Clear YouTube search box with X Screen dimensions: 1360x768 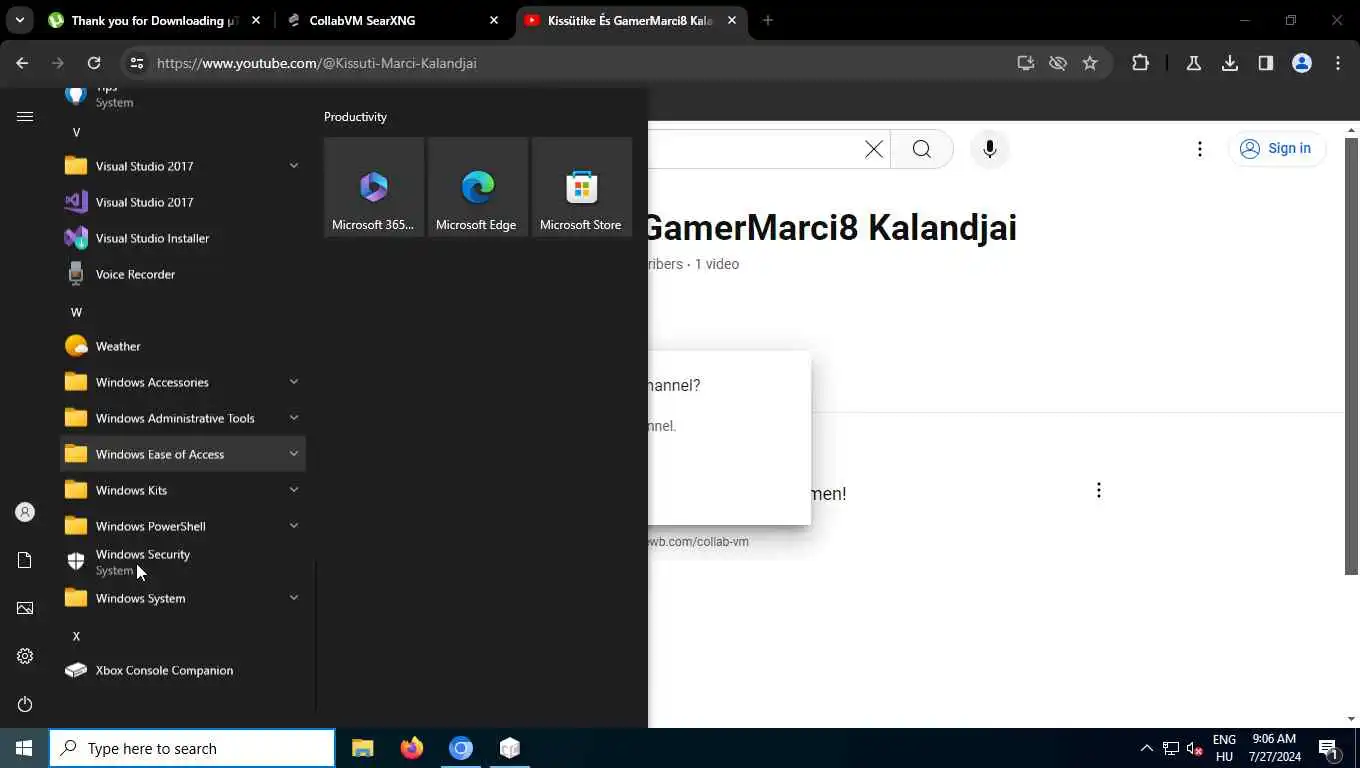click(873, 149)
